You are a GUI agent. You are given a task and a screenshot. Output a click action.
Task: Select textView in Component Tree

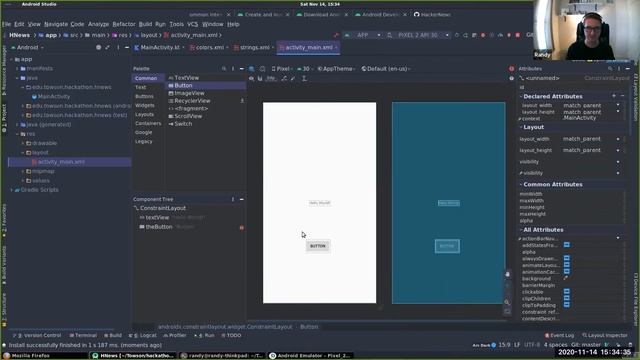(x=157, y=218)
